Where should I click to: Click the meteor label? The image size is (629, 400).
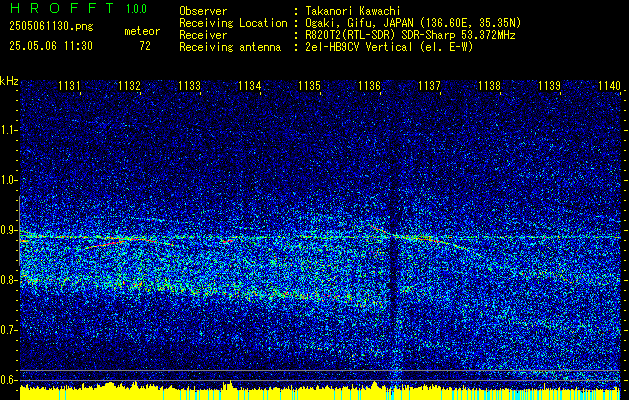142,31
